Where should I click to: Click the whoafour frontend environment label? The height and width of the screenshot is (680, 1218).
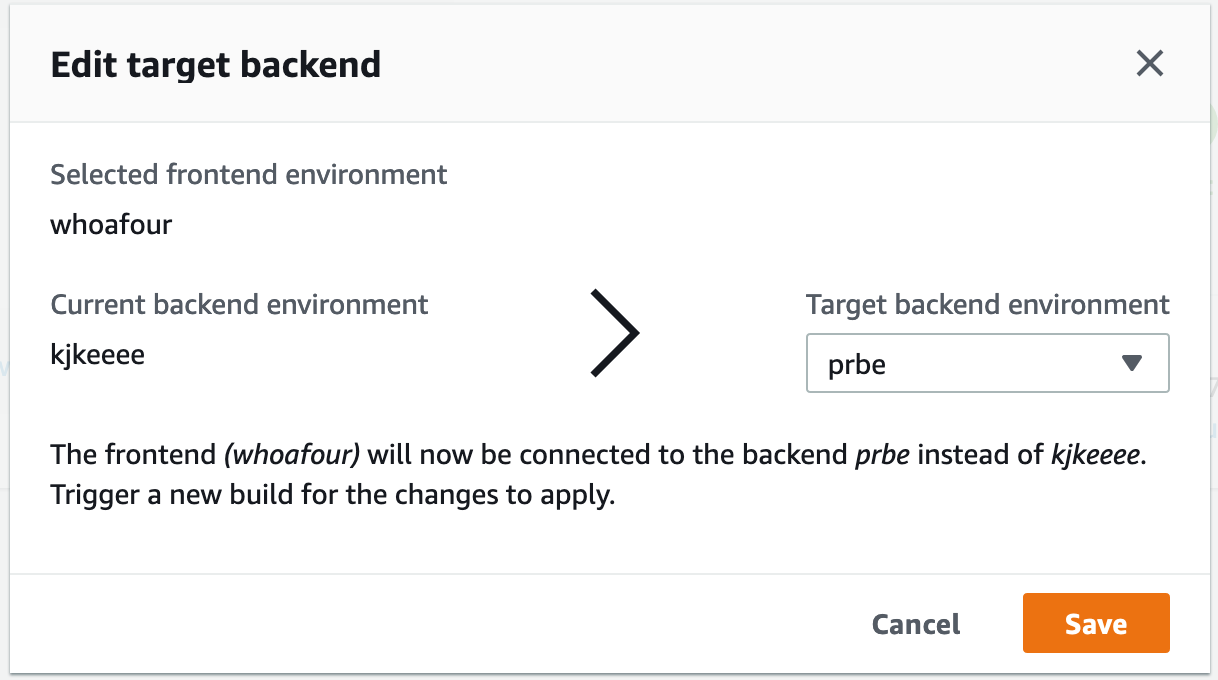110,224
